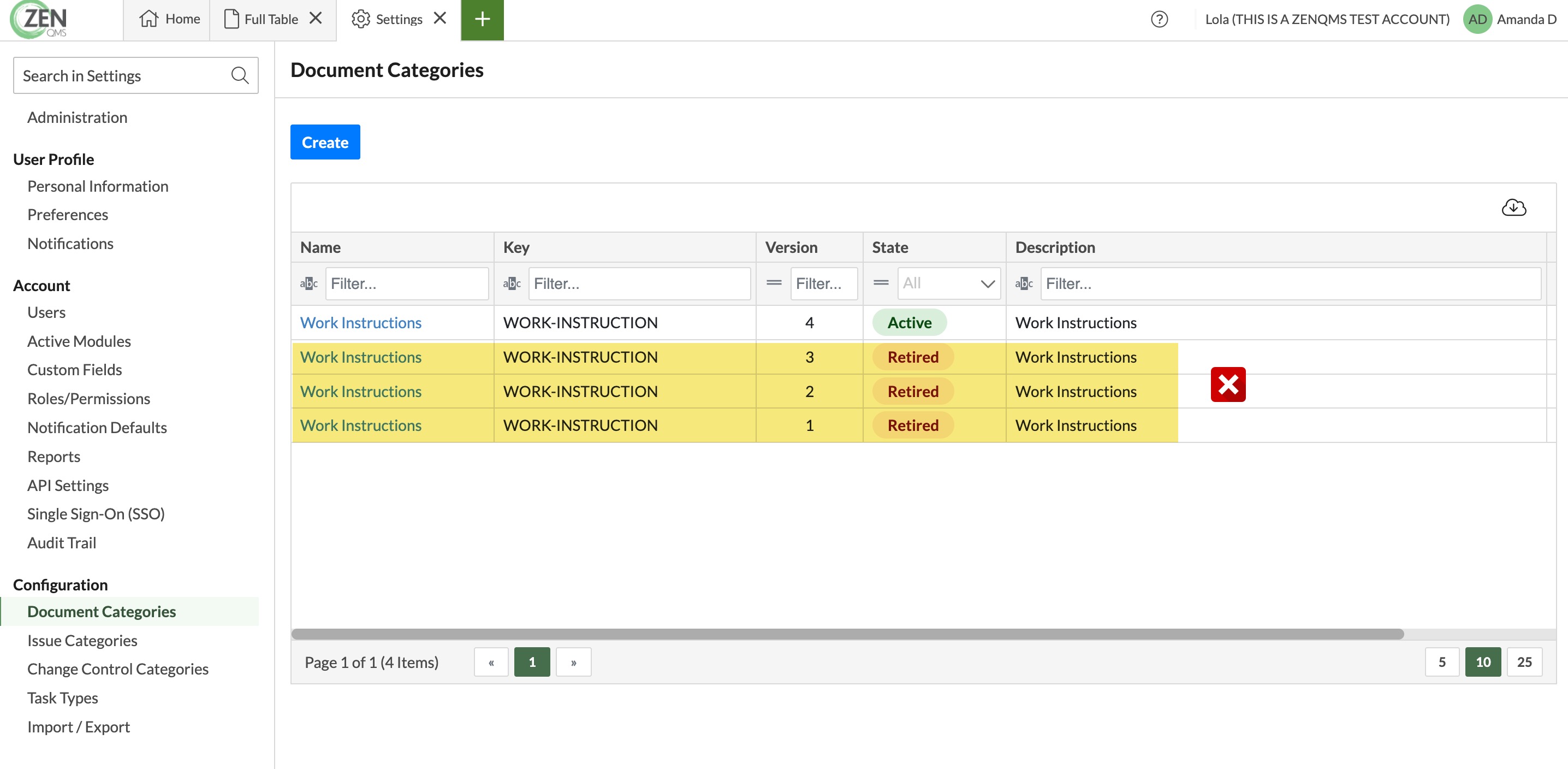Image resolution: width=1568 pixels, height=769 pixels.
Task: Go to Active Modules
Action: (x=79, y=341)
